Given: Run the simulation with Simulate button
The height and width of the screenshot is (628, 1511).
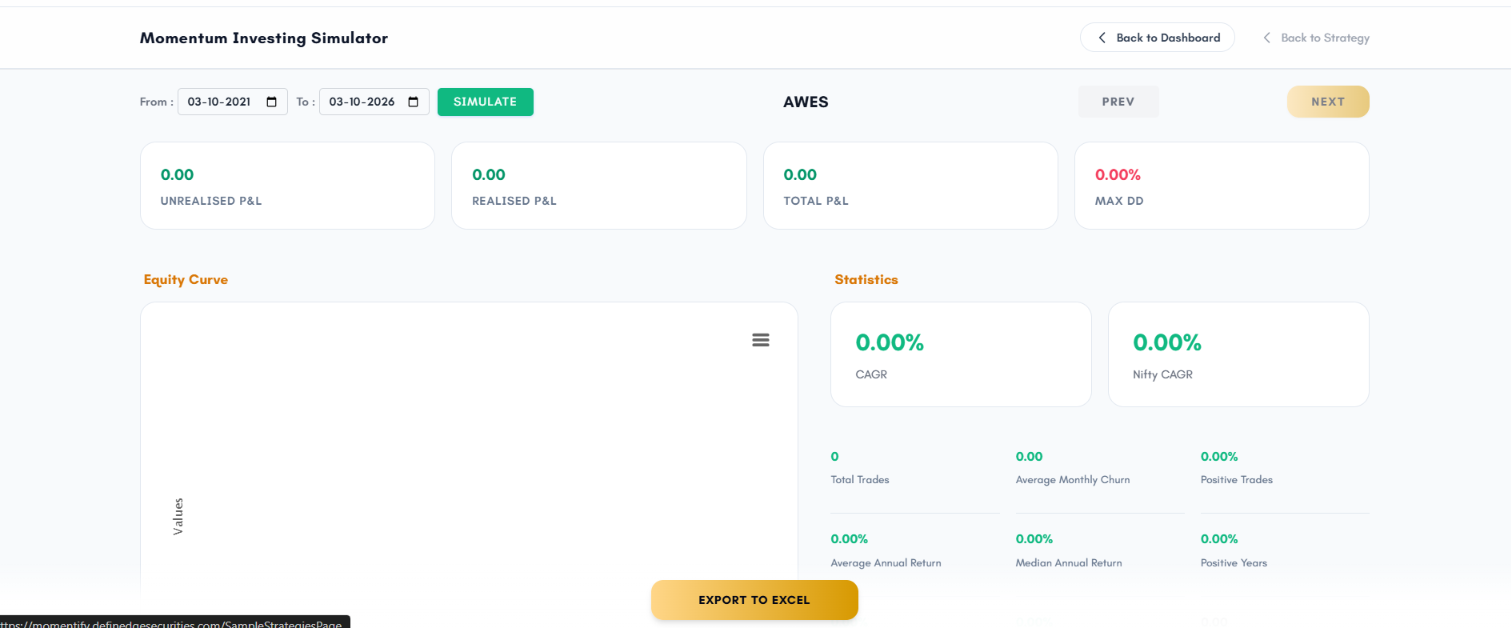Looking at the screenshot, I should pyautogui.click(x=485, y=102).
